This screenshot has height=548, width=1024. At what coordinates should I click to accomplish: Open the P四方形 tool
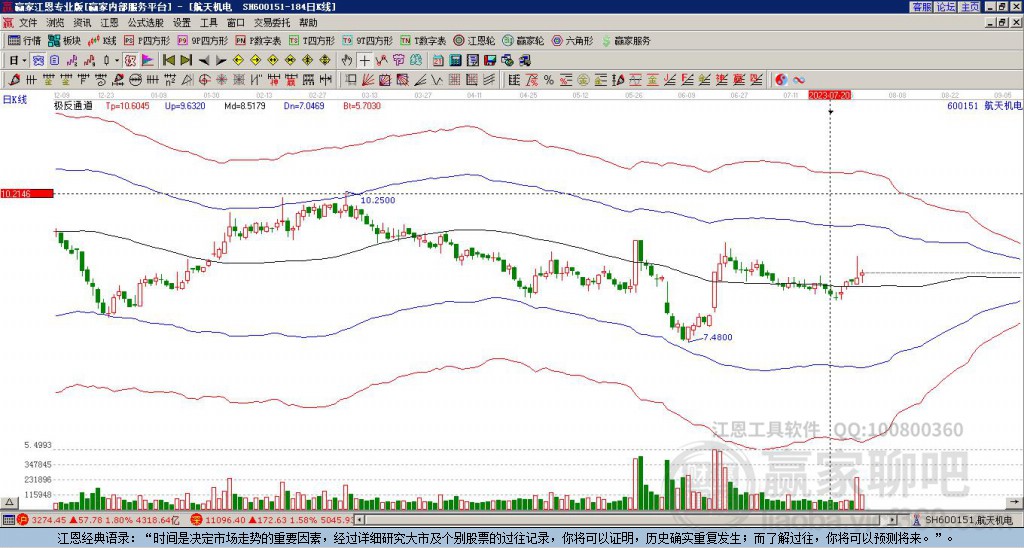point(147,40)
